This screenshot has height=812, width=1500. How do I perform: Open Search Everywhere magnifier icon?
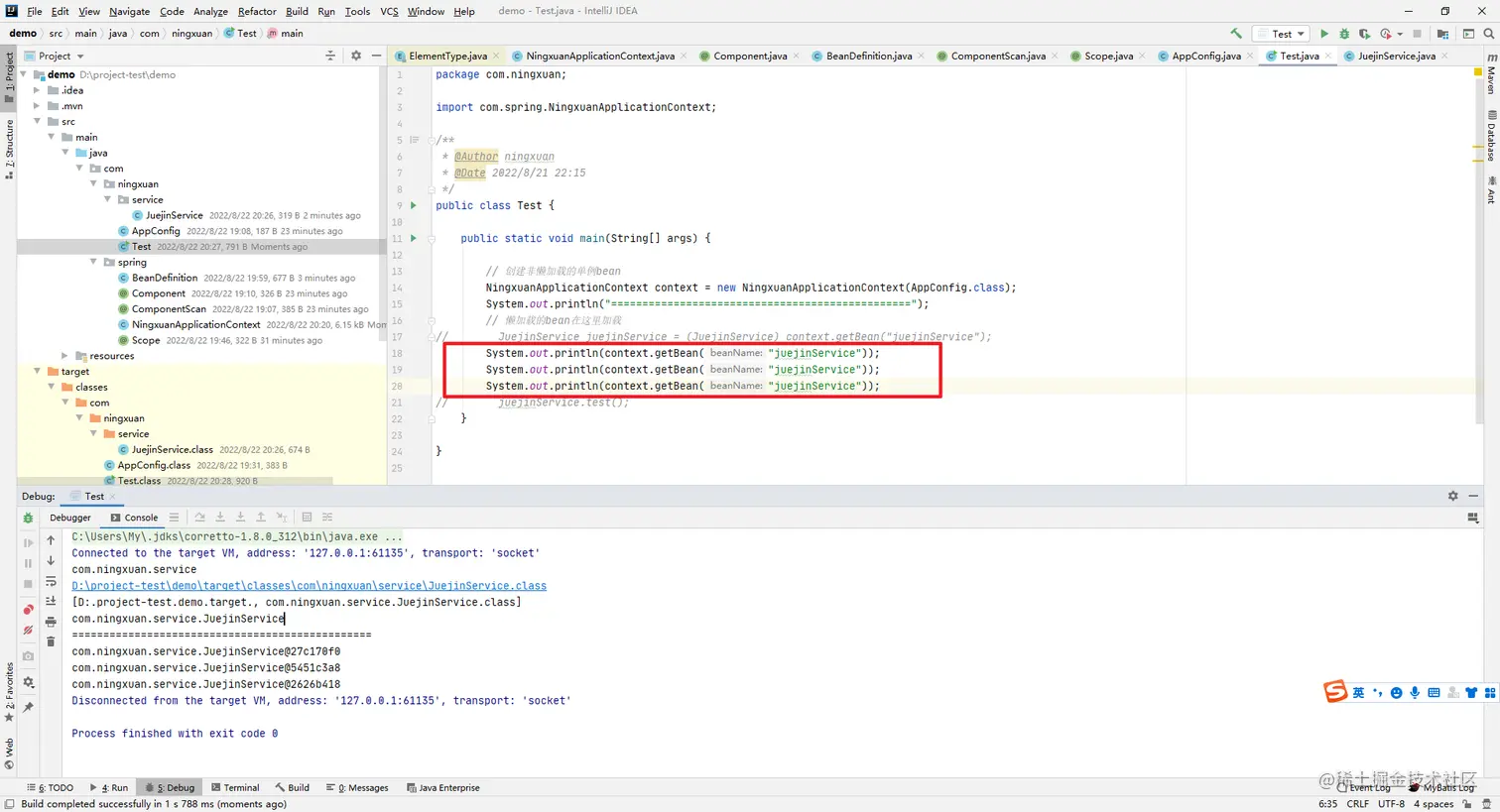tap(1488, 34)
